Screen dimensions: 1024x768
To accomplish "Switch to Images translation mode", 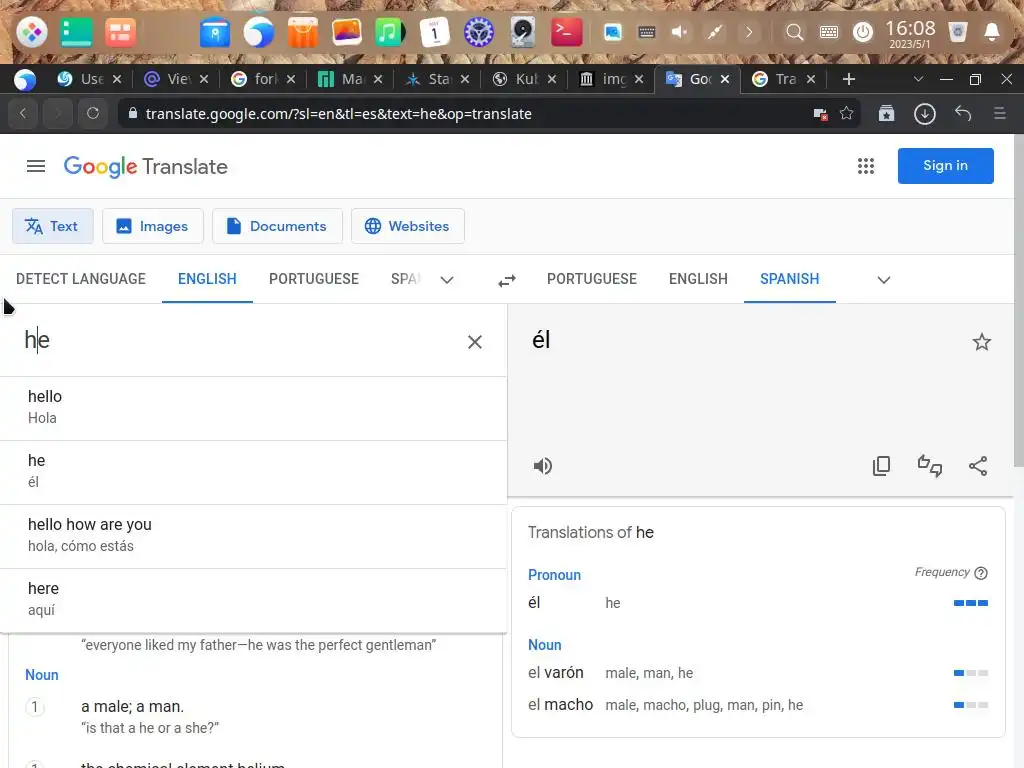I will point(153,226).
